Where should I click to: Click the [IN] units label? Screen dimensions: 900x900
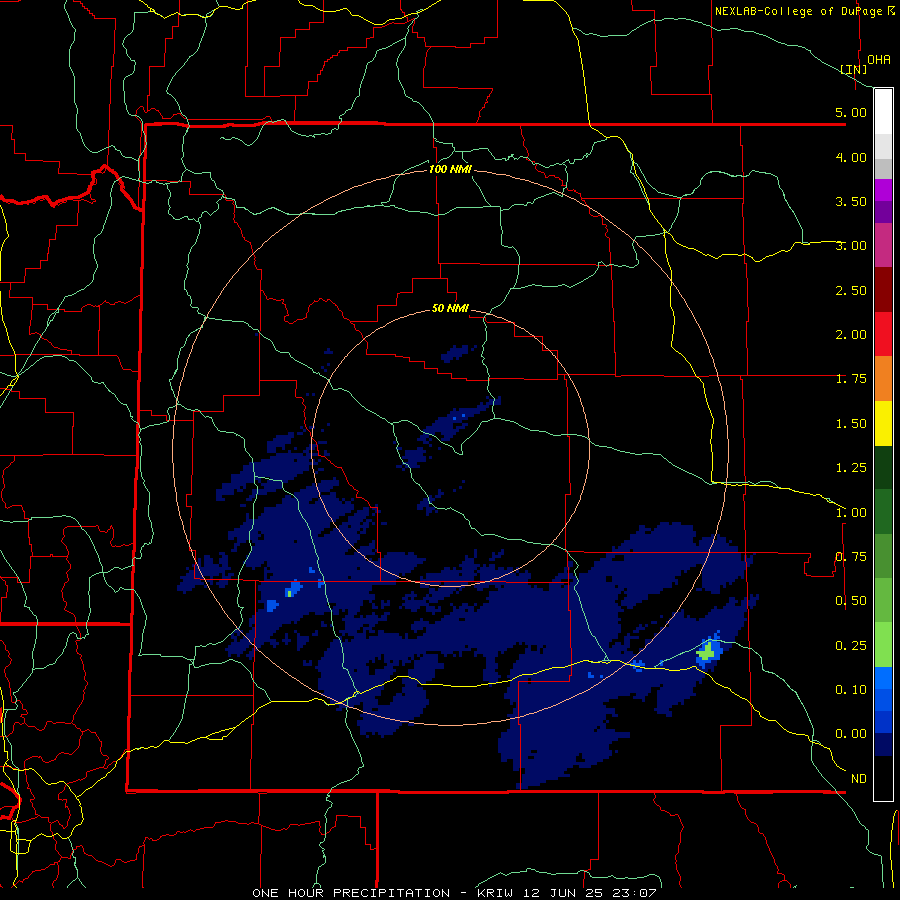(853, 69)
